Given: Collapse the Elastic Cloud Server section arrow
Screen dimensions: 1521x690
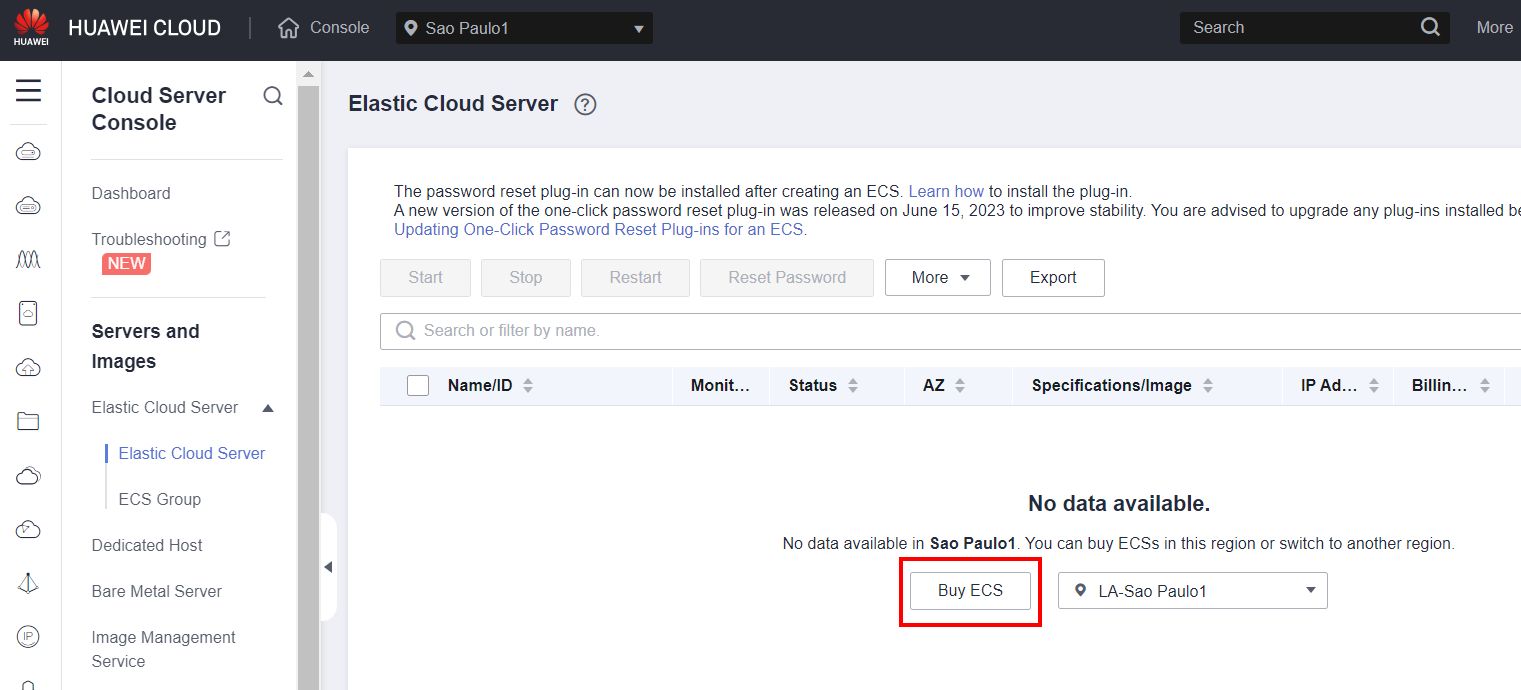Looking at the screenshot, I should click(x=267, y=407).
